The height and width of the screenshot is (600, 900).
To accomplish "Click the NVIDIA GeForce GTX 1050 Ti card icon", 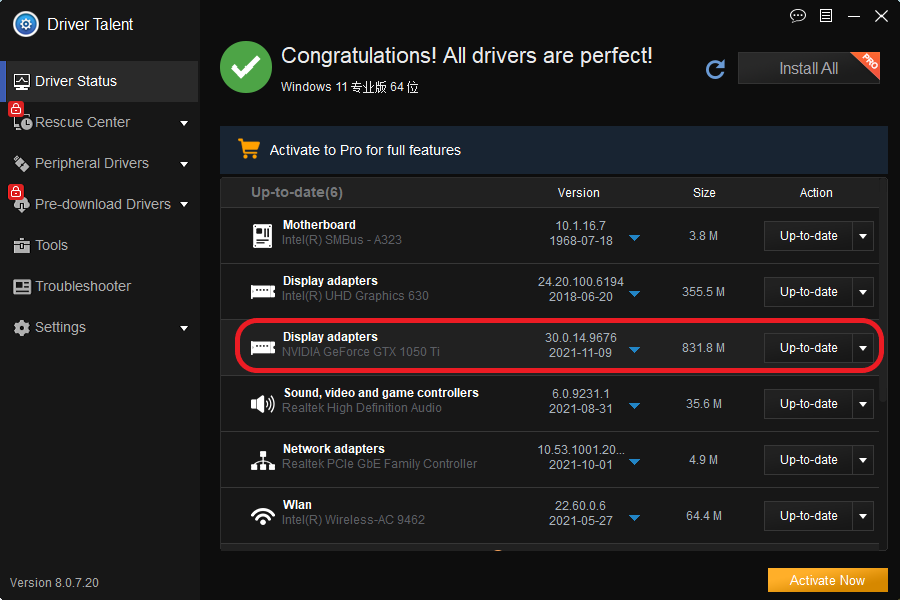I will click(x=263, y=347).
